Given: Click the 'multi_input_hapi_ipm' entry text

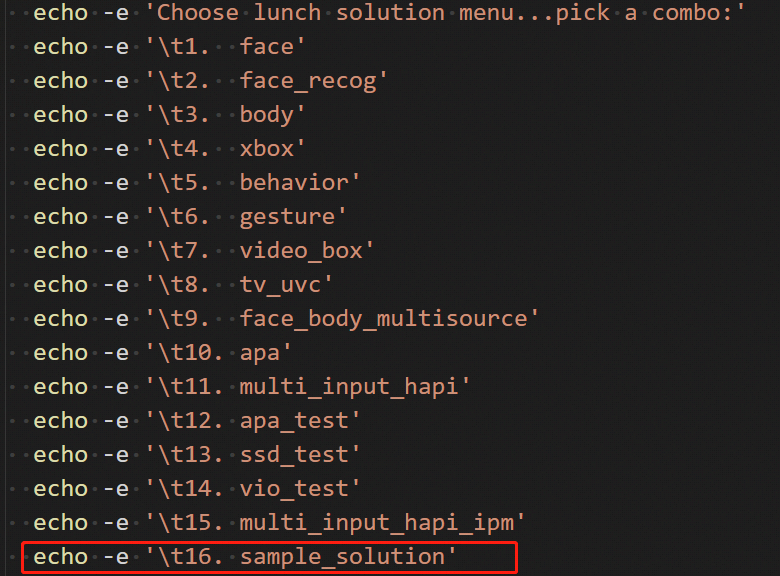Looking at the screenshot, I should coord(376,522).
